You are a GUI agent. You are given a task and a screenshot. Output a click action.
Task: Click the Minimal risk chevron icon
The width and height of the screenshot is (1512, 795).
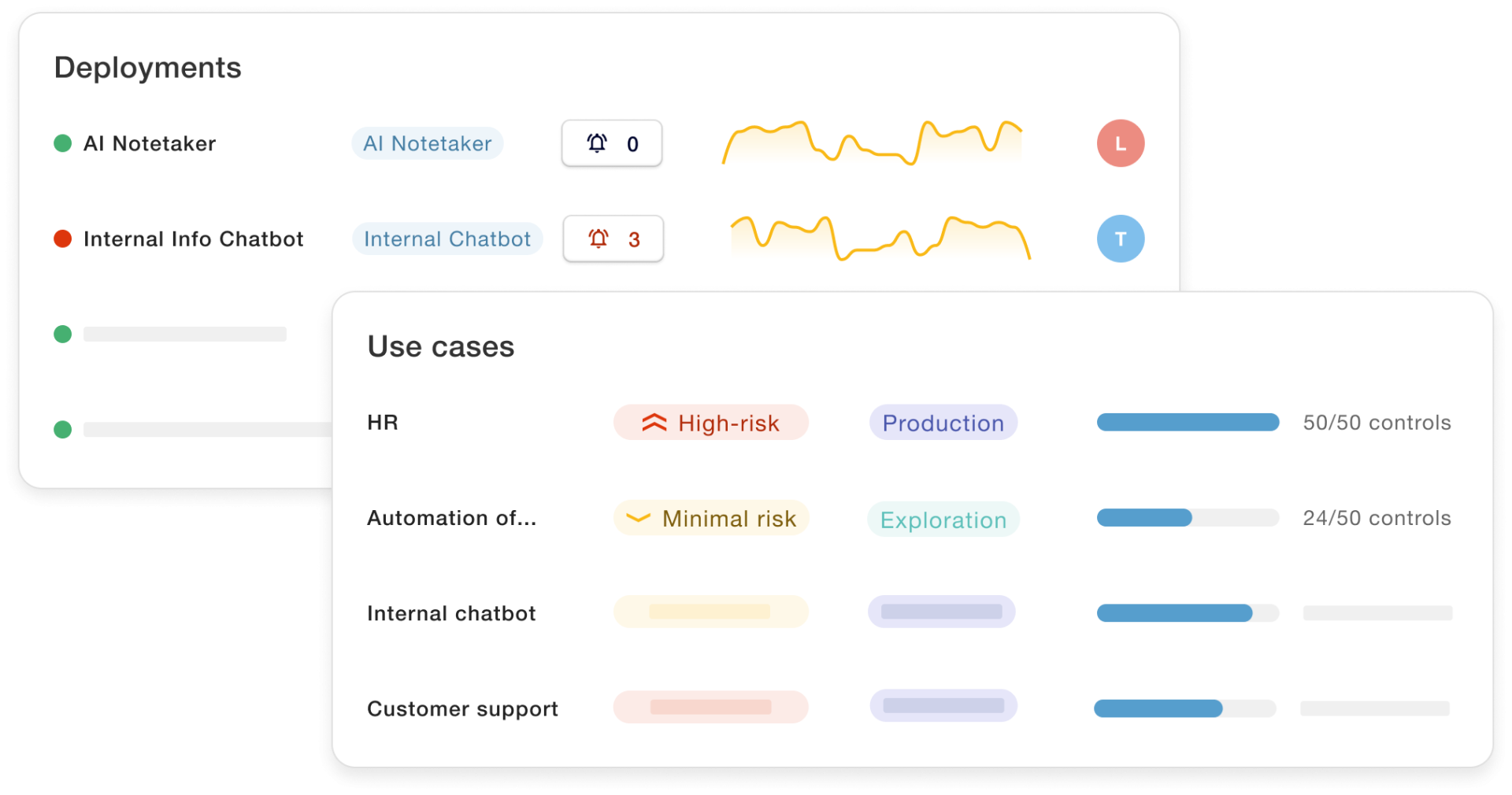click(x=637, y=518)
